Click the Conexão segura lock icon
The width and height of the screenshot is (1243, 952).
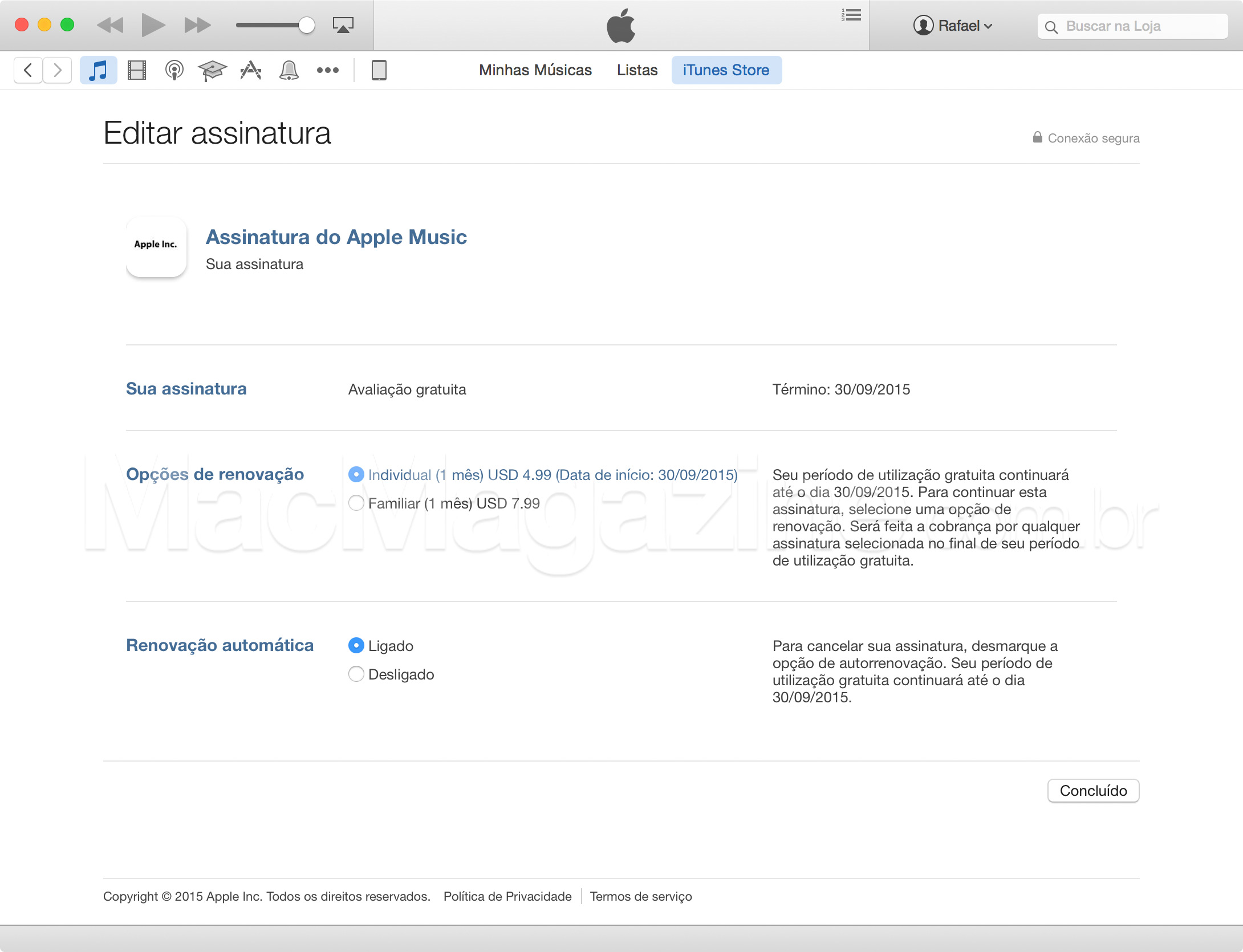(1038, 137)
